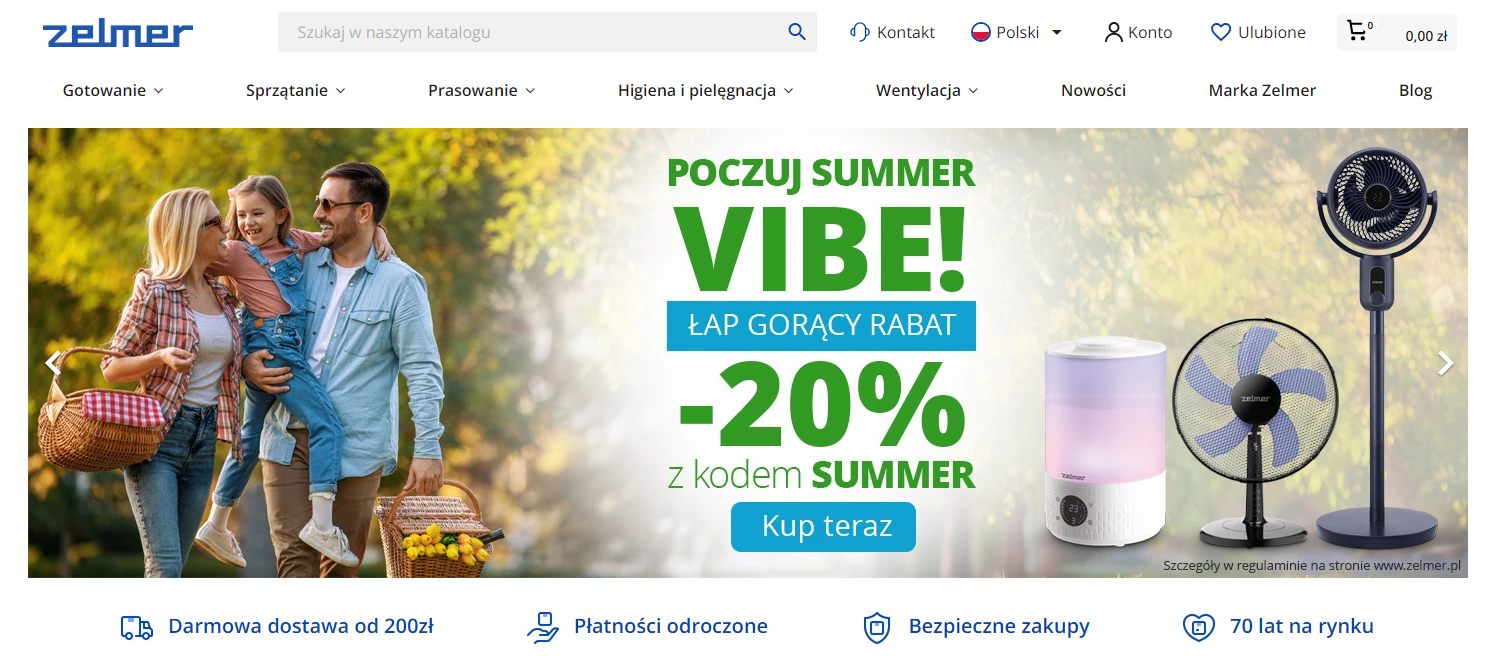Click the Kontakt headset icon
Viewport: 1493px width, 658px height.
pyautogui.click(x=859, y=32)
